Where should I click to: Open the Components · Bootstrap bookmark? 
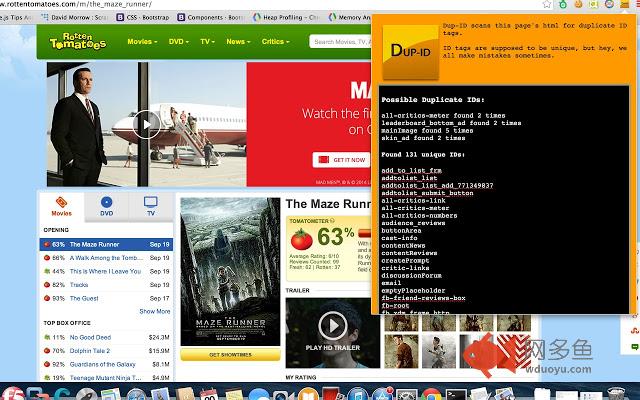click(211, 17)
